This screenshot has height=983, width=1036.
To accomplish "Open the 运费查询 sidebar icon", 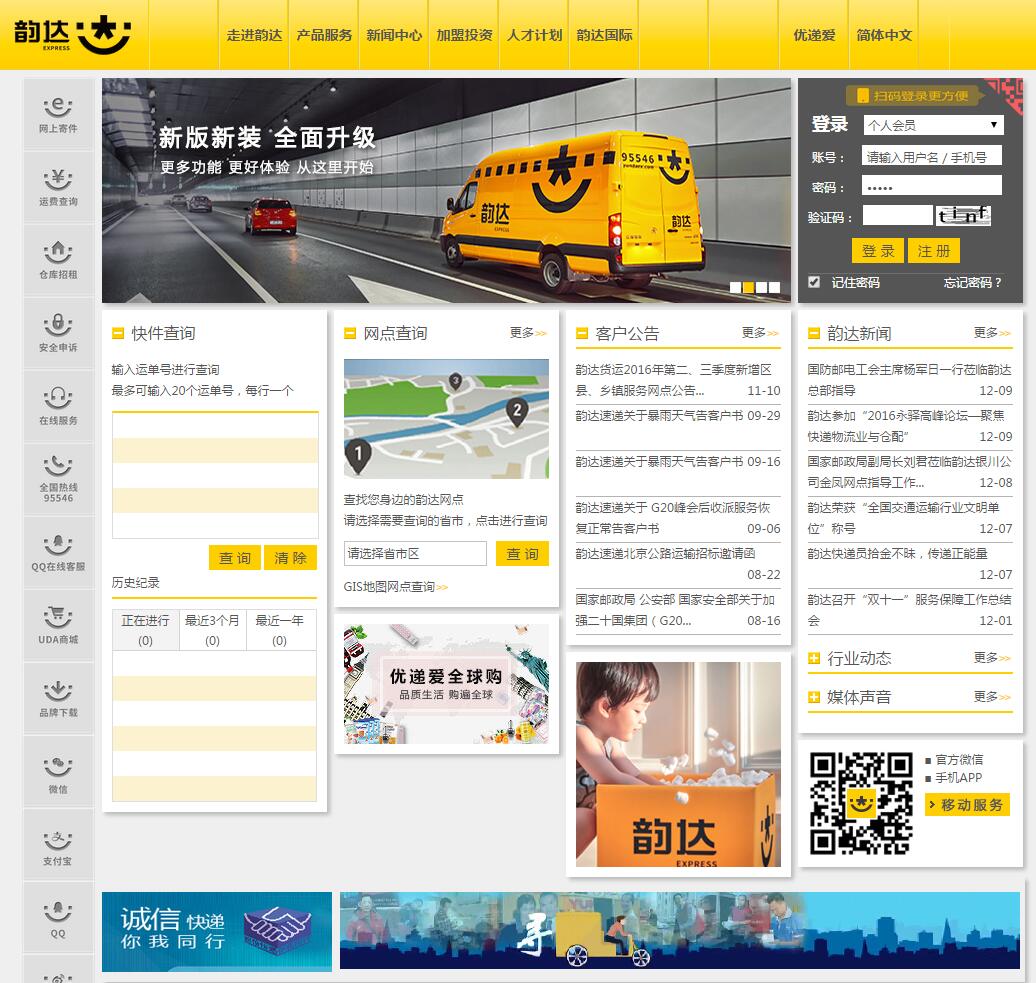I will [x=58, y=187].
